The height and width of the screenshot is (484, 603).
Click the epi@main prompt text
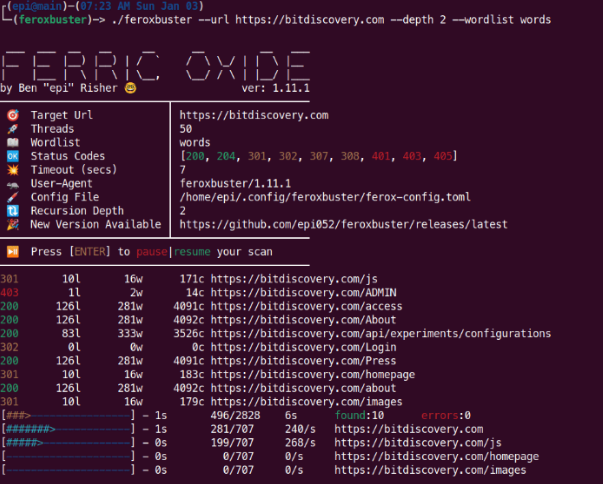[x=37, y=6]
